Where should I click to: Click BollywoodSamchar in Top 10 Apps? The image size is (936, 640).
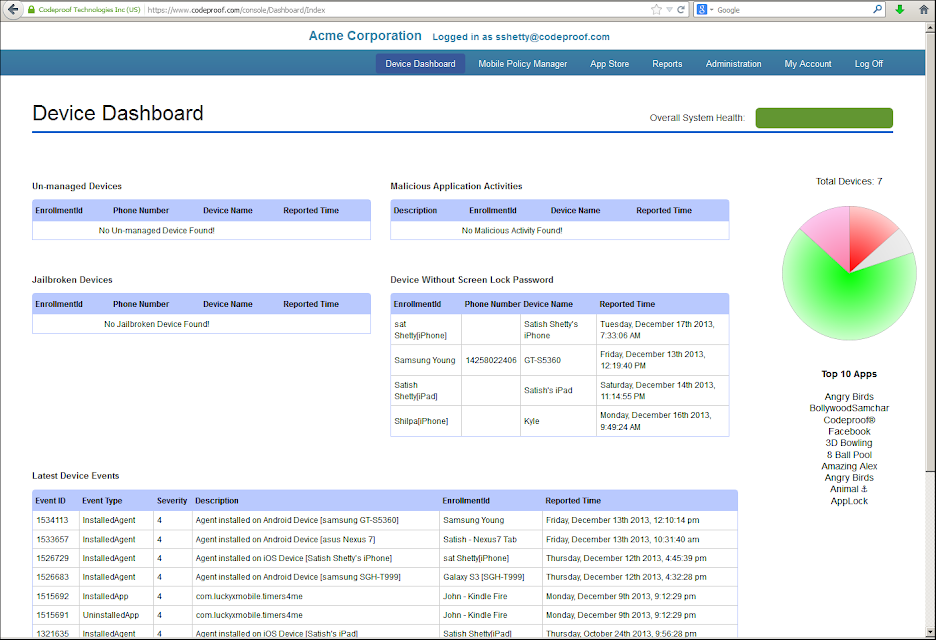pyautogui.click(x=849, y=408)
